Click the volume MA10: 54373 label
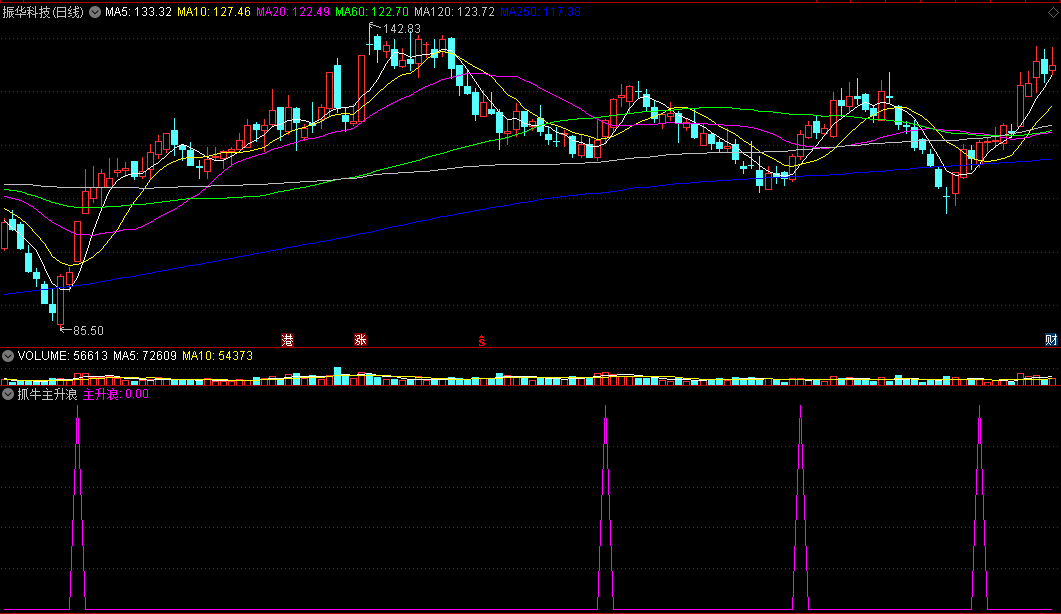 [x=217, y=356]
